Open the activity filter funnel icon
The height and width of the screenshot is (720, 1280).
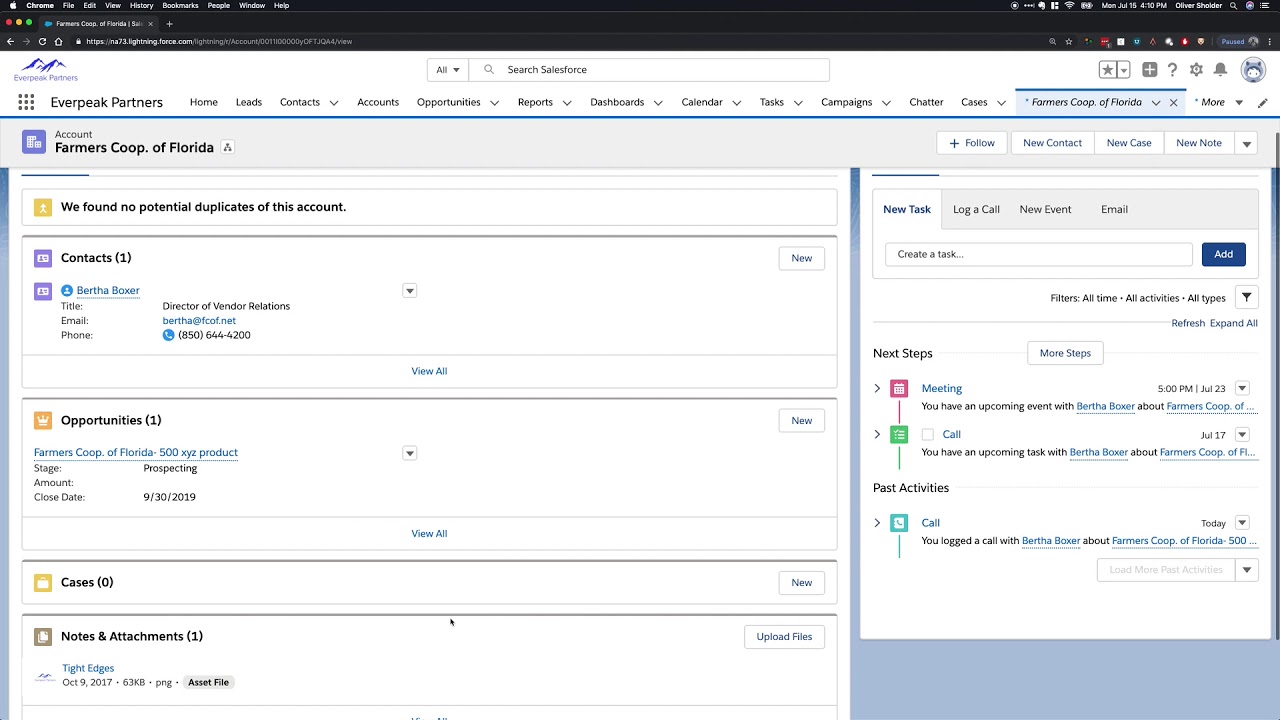1246,298
